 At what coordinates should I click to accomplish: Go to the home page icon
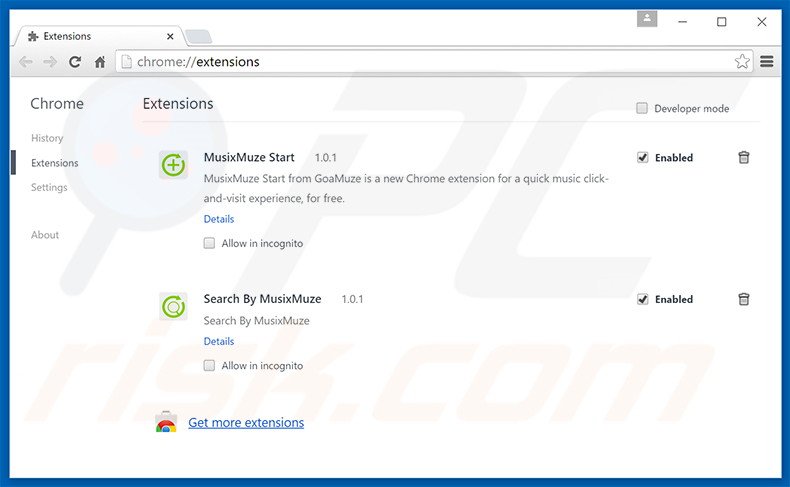coord(100,62)
